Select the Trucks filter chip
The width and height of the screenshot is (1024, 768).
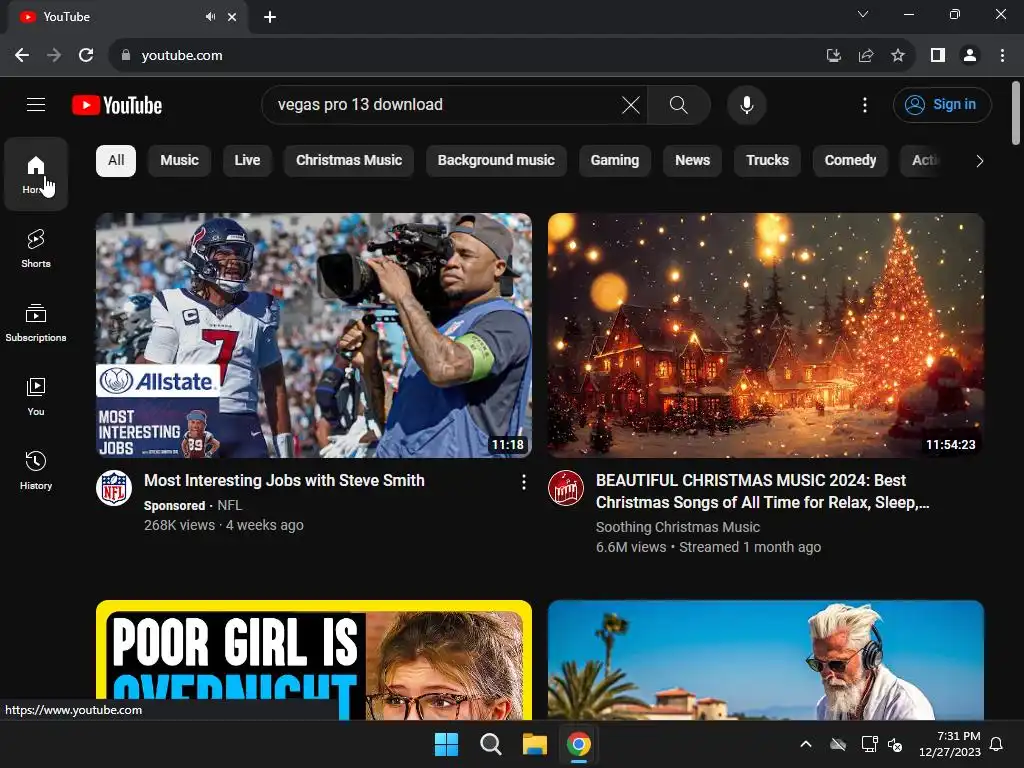pyautogui.click(x=767, y=161)
